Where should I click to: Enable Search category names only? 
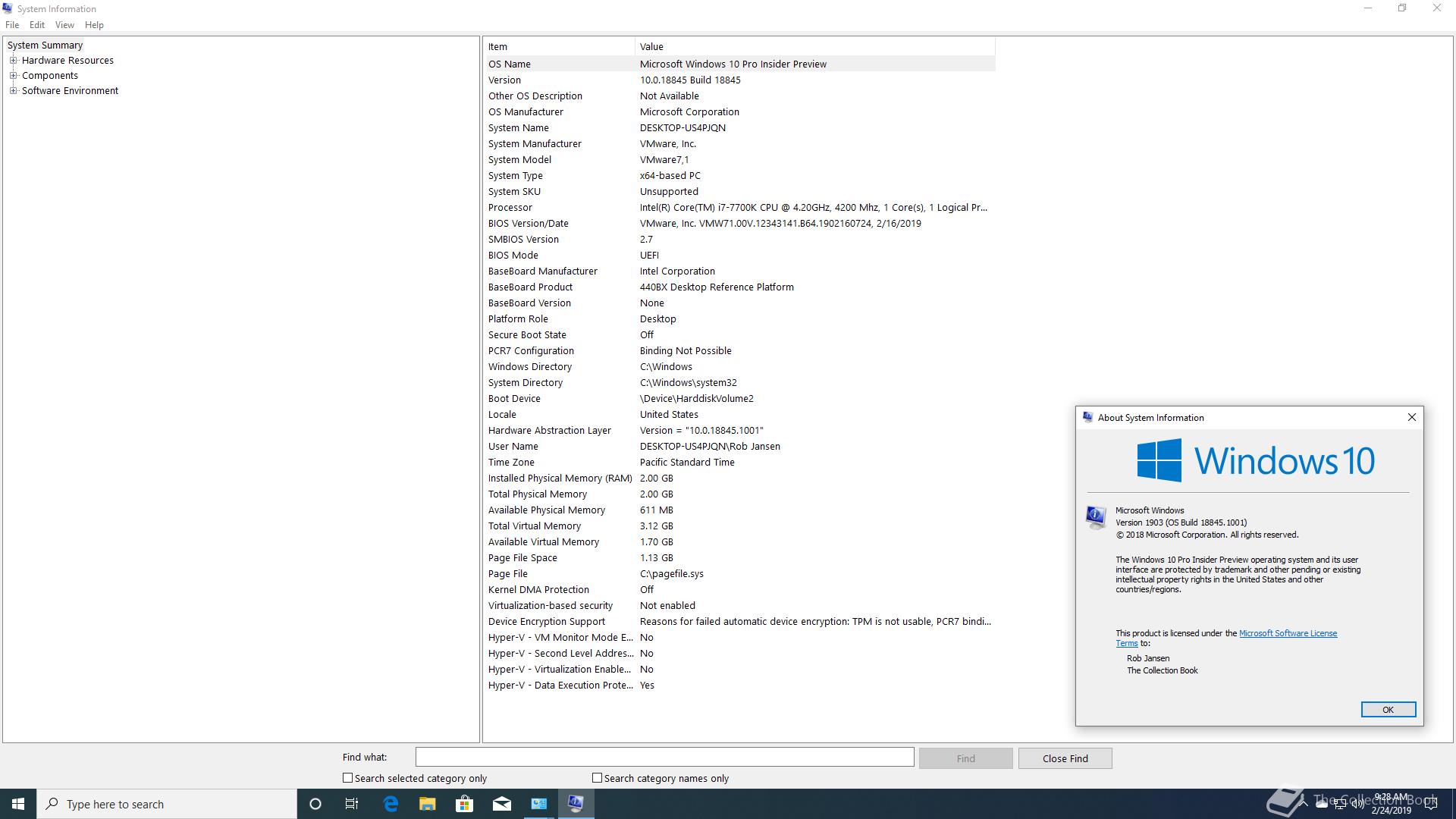597,778
